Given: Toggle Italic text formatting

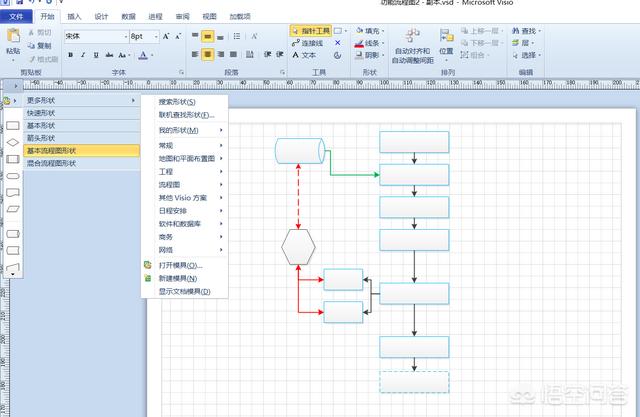Looking at the screenshot, I should pos(83,55).
